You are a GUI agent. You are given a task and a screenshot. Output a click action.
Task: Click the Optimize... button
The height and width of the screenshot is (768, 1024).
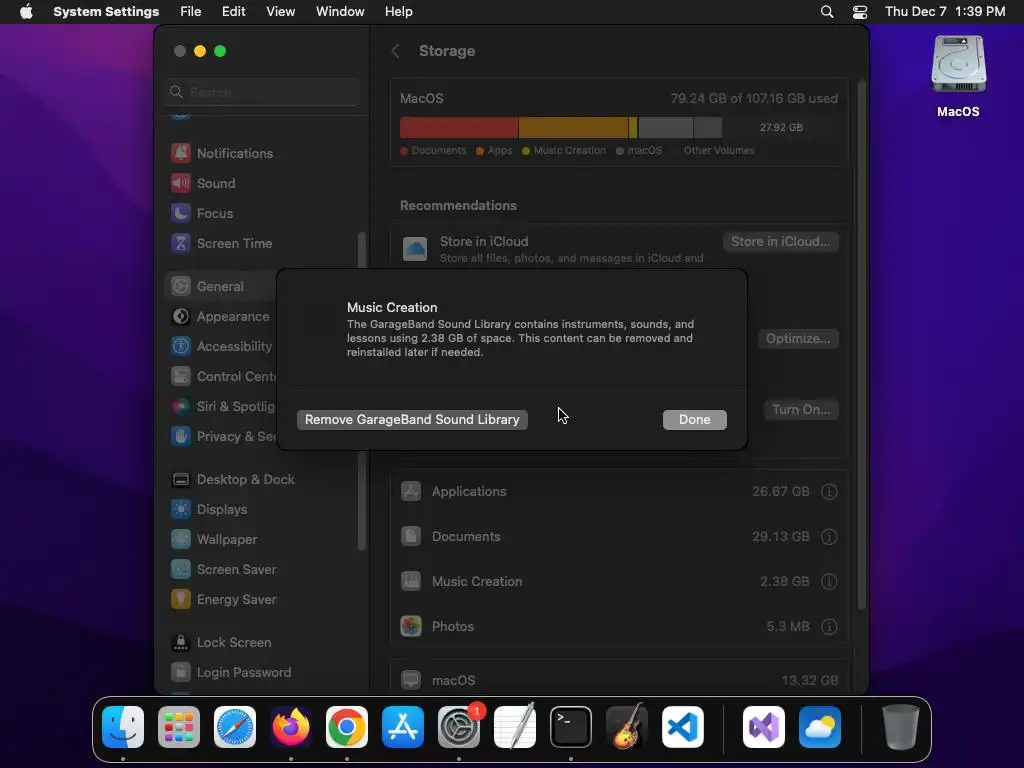click(x=798, y=338)
